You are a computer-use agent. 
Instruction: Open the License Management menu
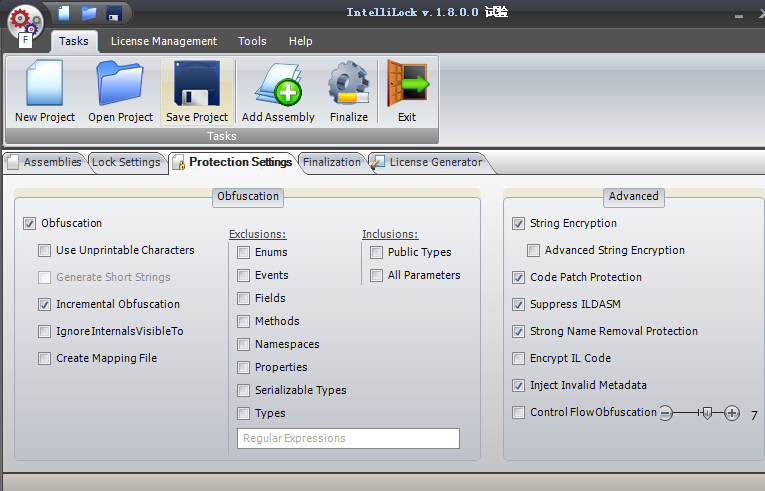click(x=164, y=41)
